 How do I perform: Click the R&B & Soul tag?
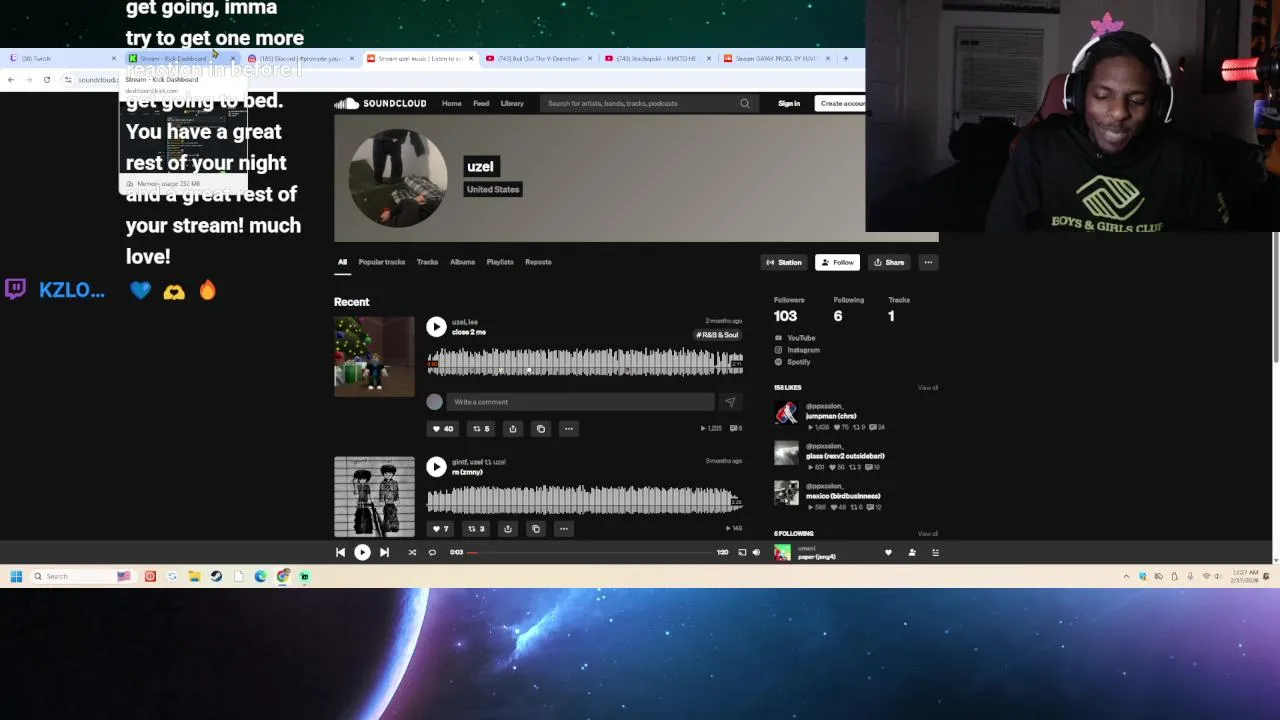coord(718,335)
